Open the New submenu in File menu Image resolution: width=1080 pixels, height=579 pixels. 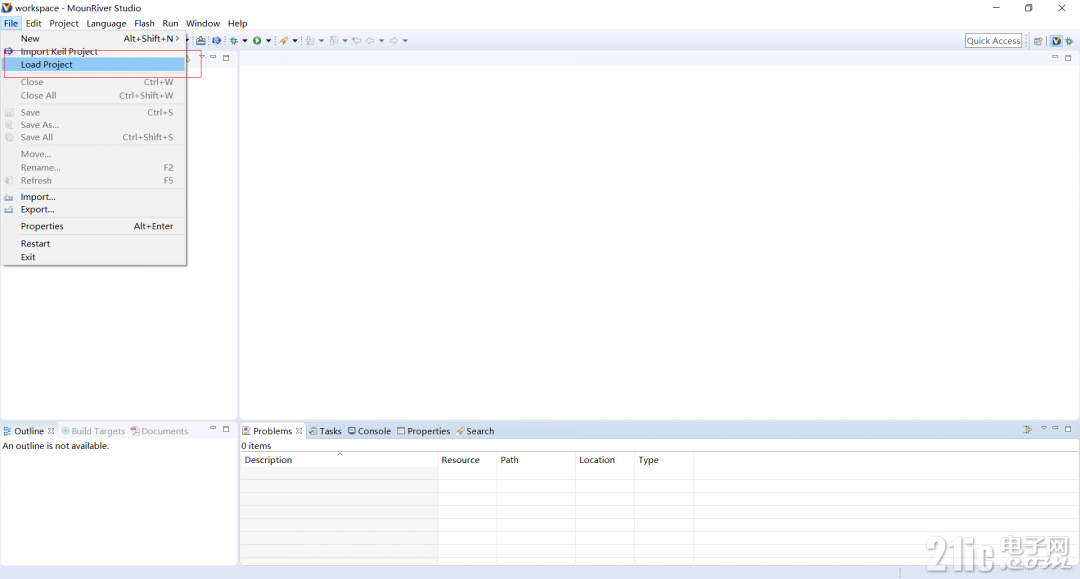94,39
